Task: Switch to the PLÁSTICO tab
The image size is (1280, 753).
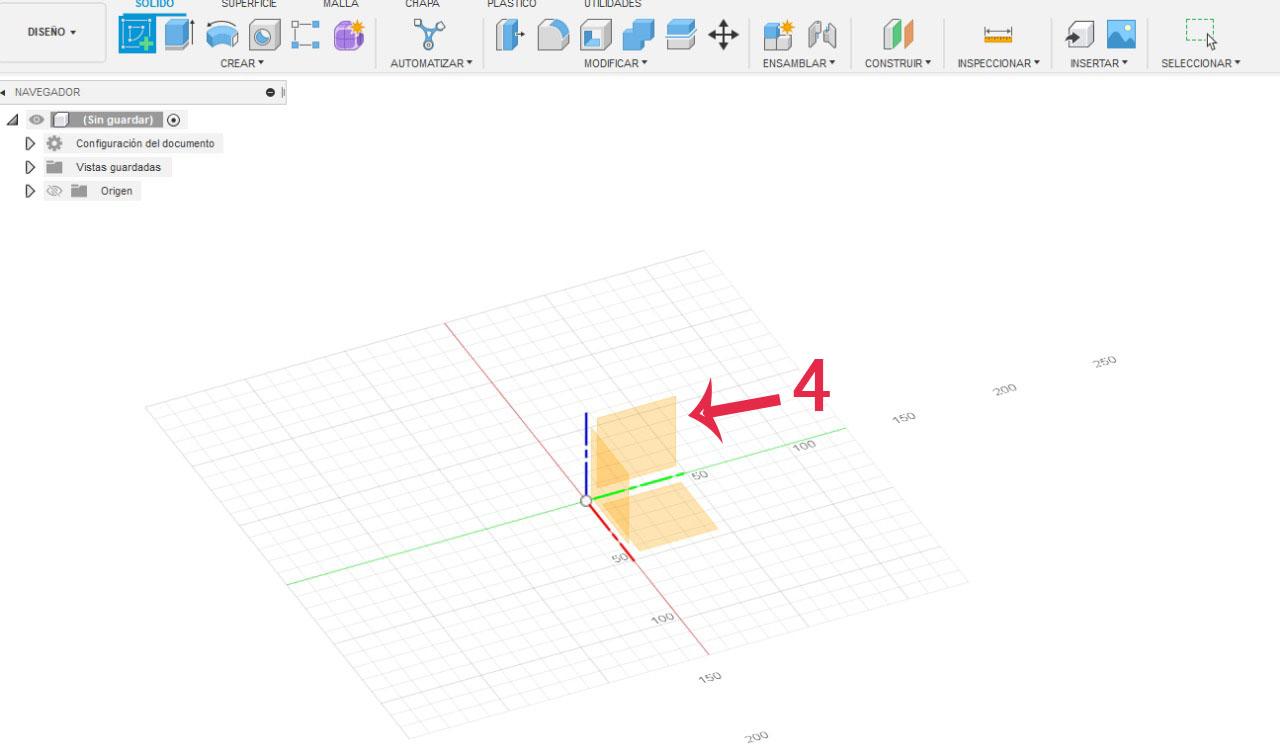Action: [x=511, y=4]
